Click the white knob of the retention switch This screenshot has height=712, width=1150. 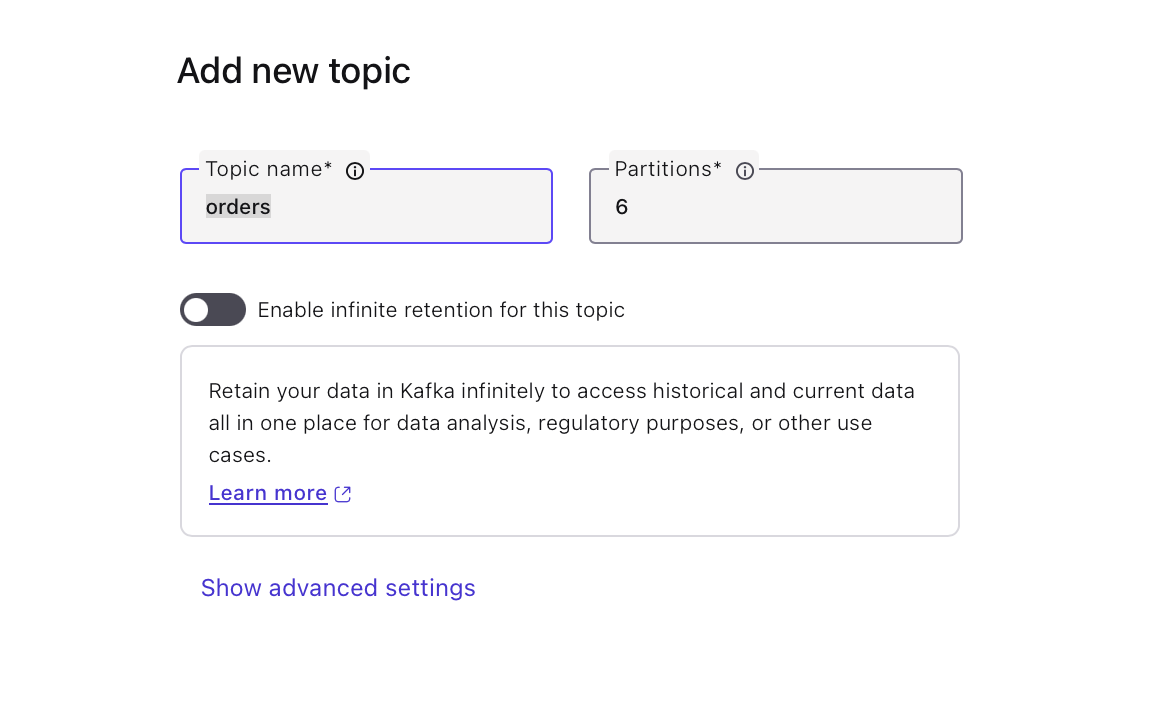197,310
